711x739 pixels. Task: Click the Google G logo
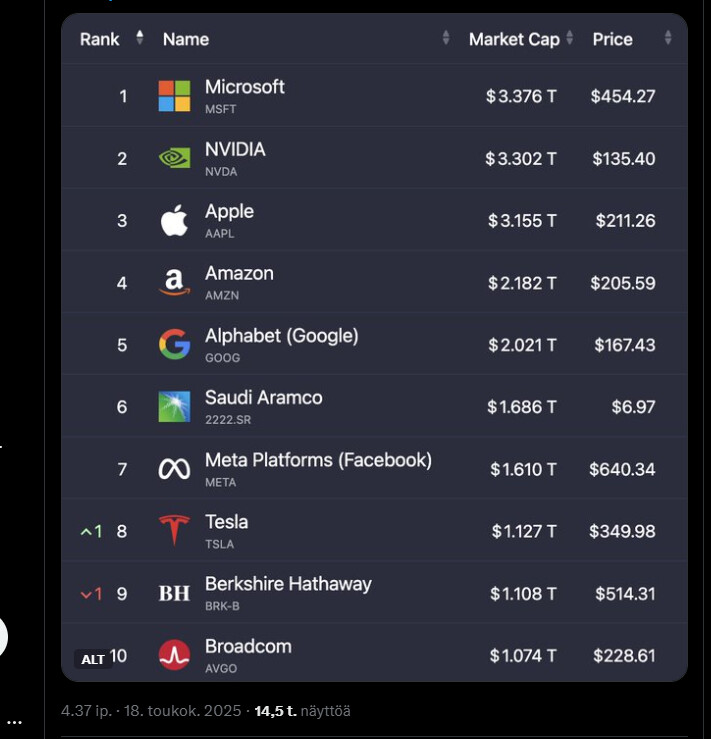[x=174, y=345]
